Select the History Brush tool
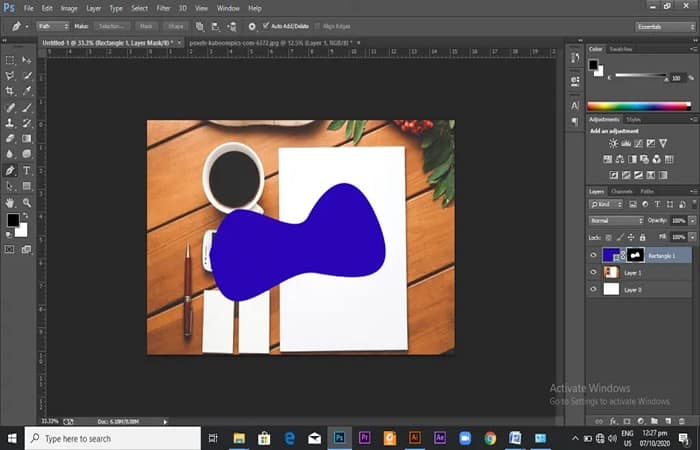The height and width of the screenshot is (450, 700). 27,123
